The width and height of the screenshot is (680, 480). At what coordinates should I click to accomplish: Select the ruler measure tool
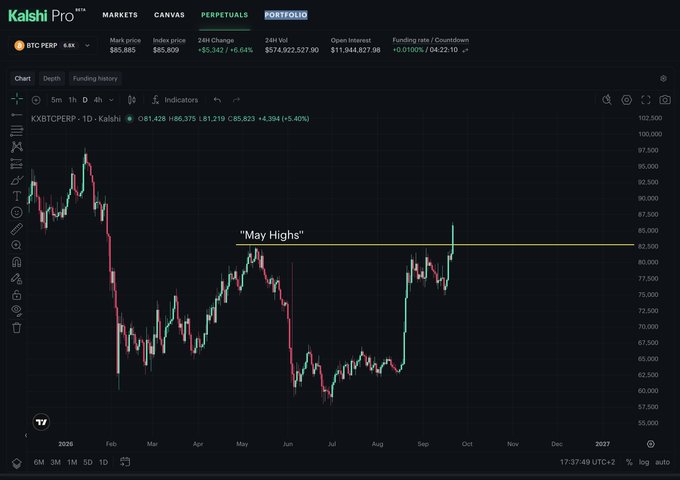click(16, 229)
